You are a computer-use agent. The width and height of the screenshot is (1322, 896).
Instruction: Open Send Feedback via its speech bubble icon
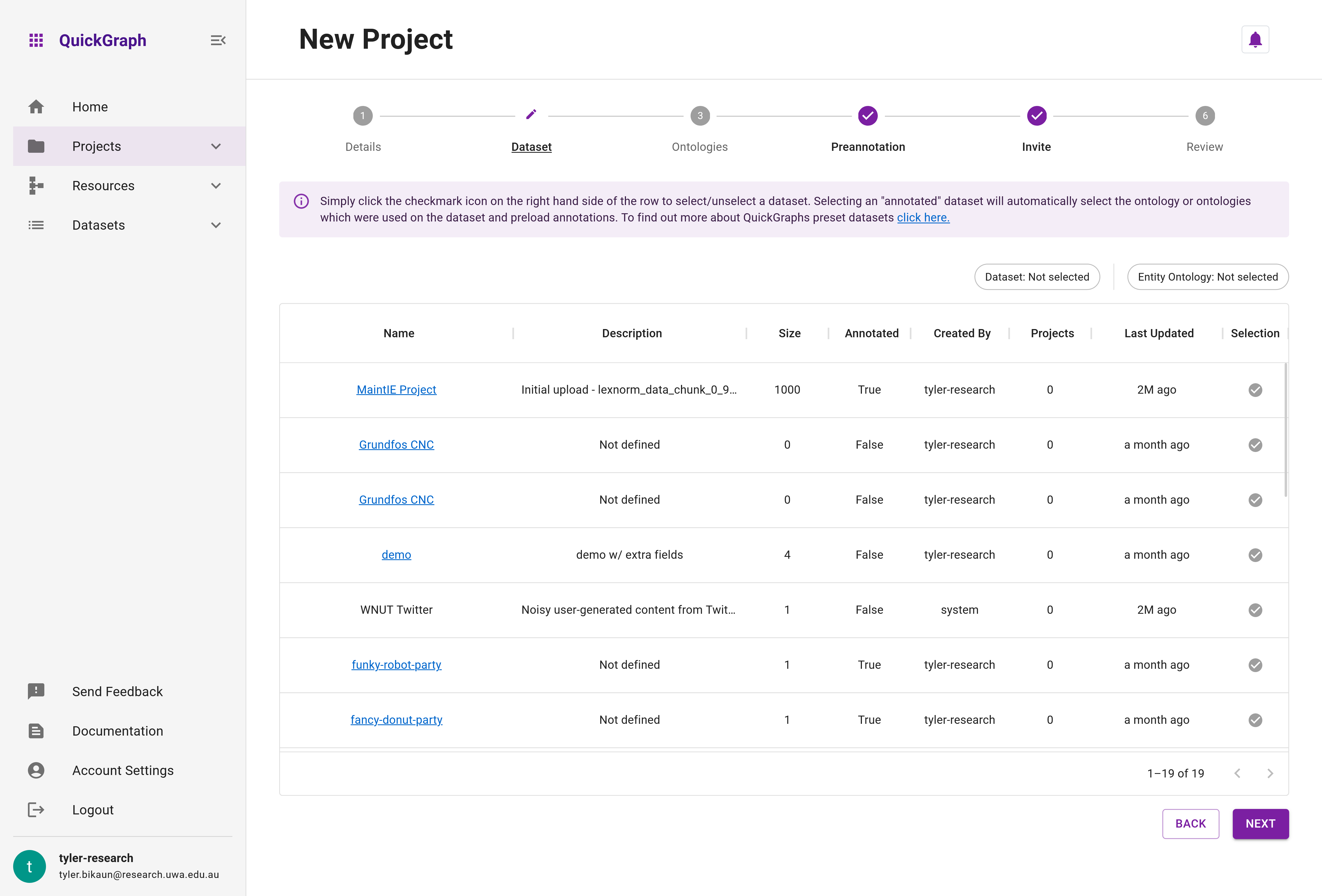[x=36, y=691]
